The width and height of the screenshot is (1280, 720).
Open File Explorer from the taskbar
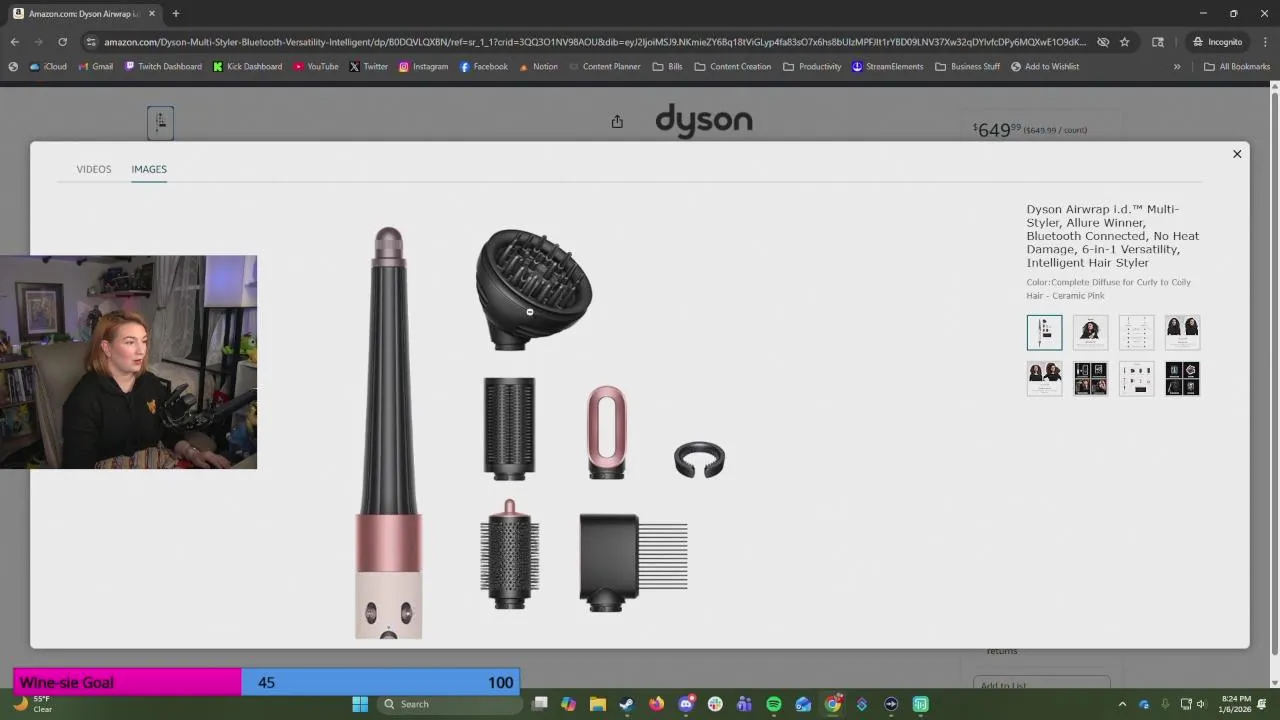click(597, 704)
